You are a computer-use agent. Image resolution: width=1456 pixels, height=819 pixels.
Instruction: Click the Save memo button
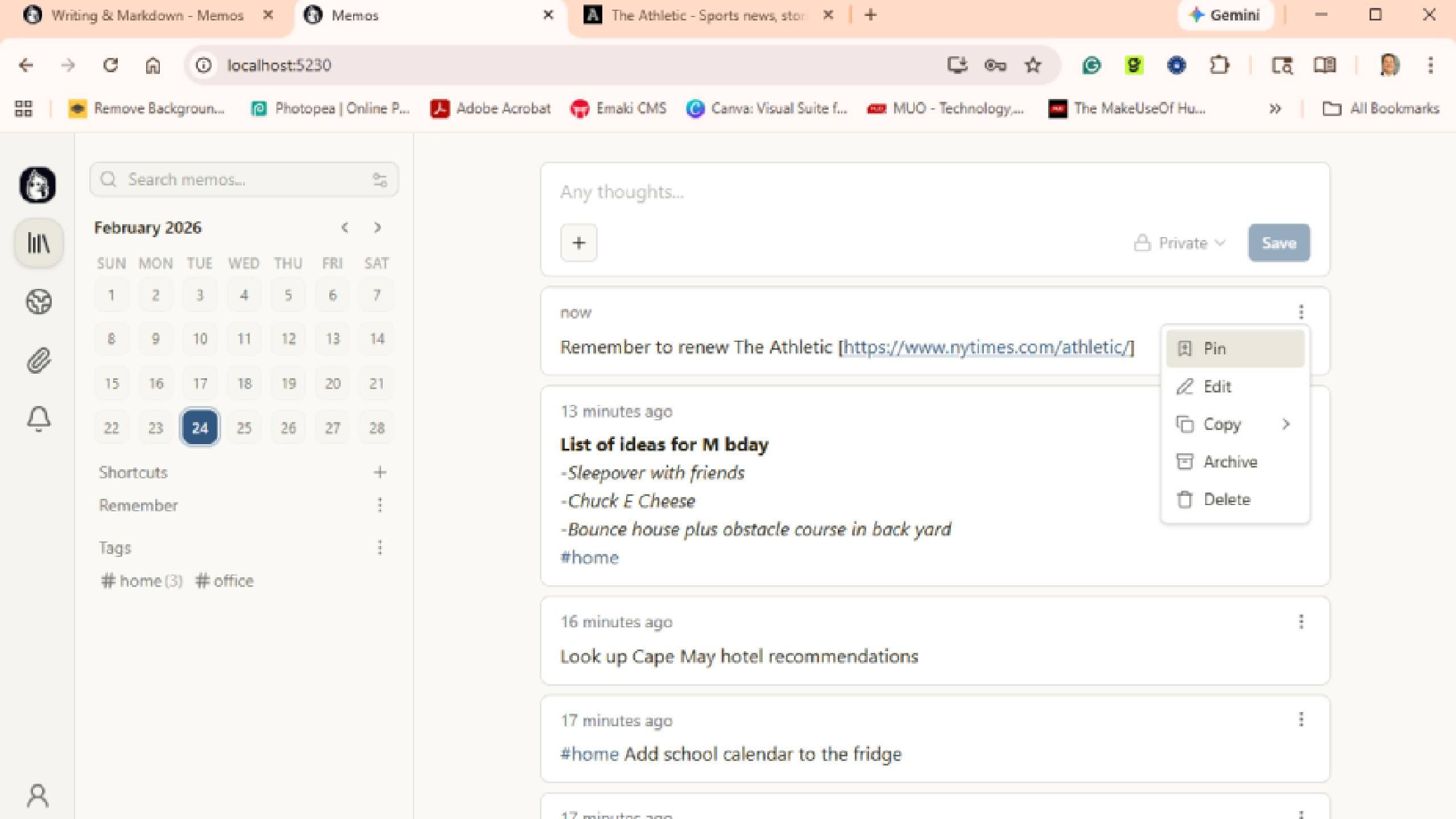(x=1279, y=243)
